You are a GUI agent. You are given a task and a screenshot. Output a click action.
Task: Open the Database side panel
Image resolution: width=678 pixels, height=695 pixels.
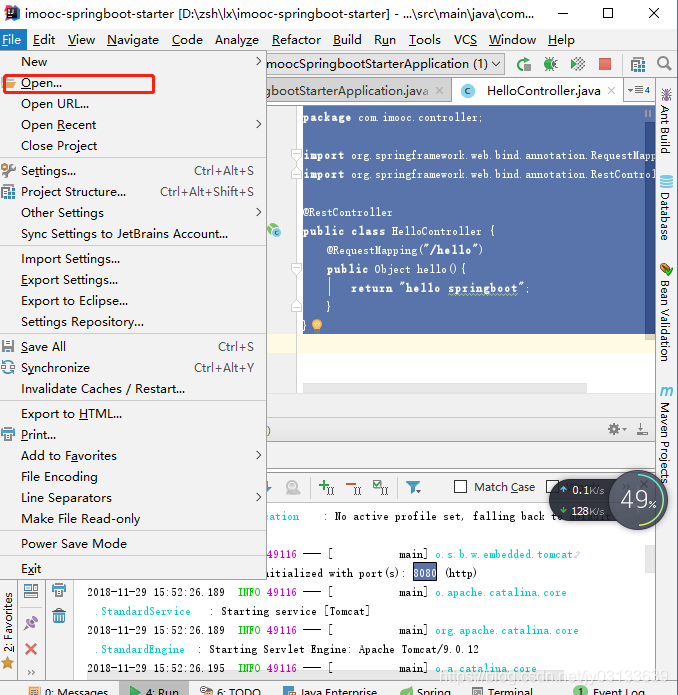pyautogui.click(x=666, y=208)
